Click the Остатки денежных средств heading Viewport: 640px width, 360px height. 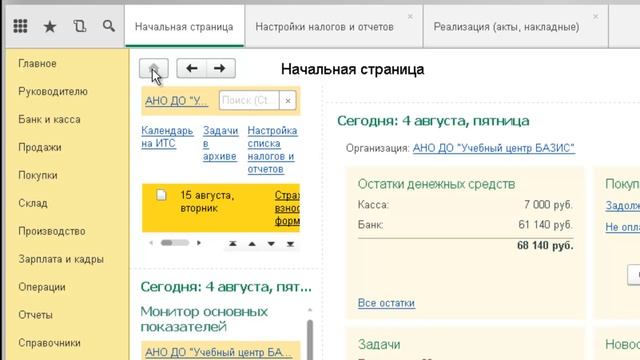click(436, 184)
